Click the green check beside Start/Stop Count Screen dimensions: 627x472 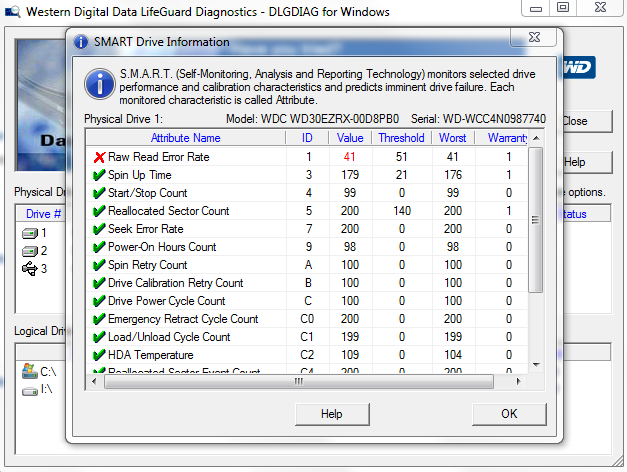99,193
